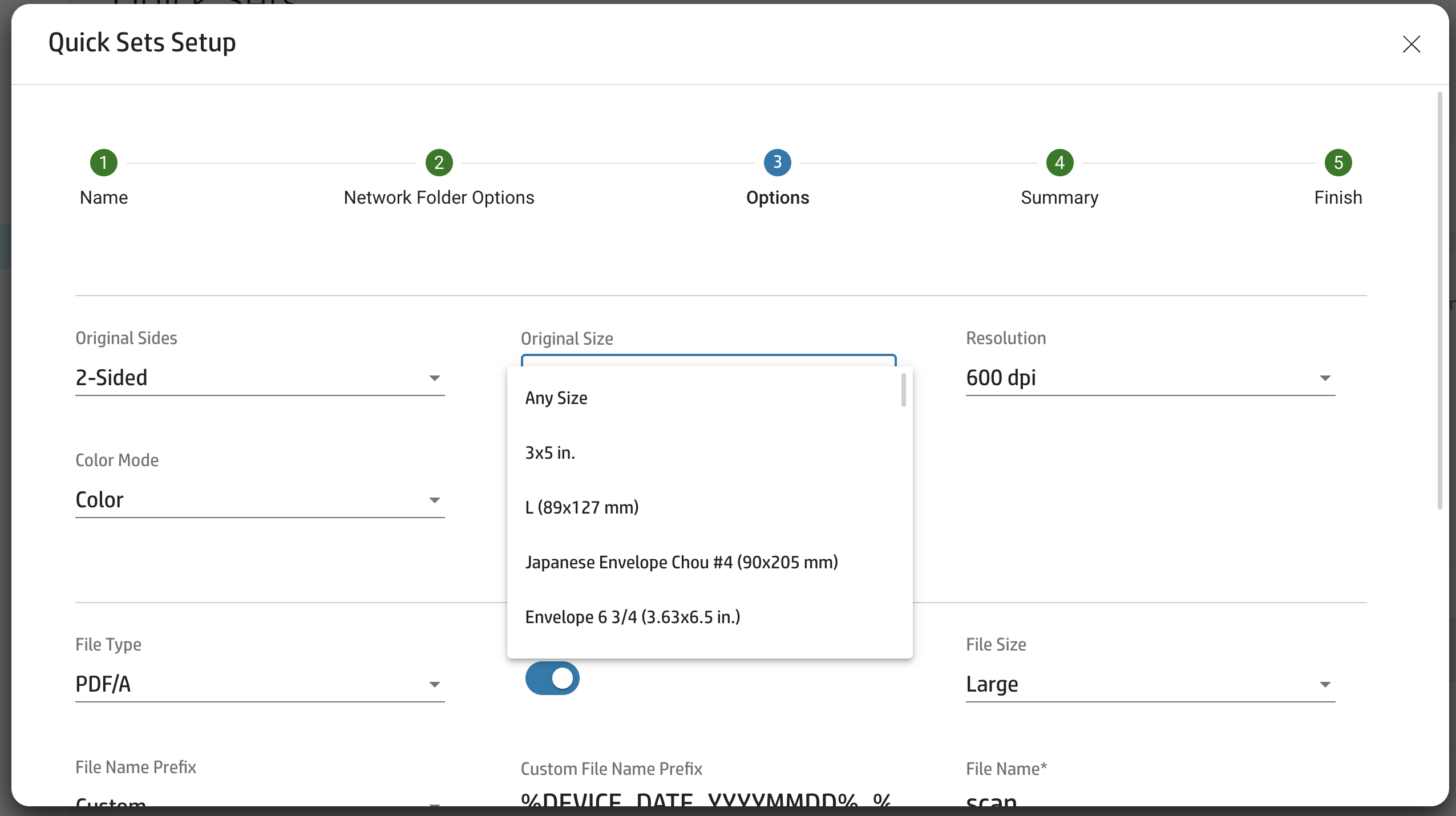Expand the Color Mode dropdown
Viewport: 1456px width, 816px height.
(x=435, y=499)
